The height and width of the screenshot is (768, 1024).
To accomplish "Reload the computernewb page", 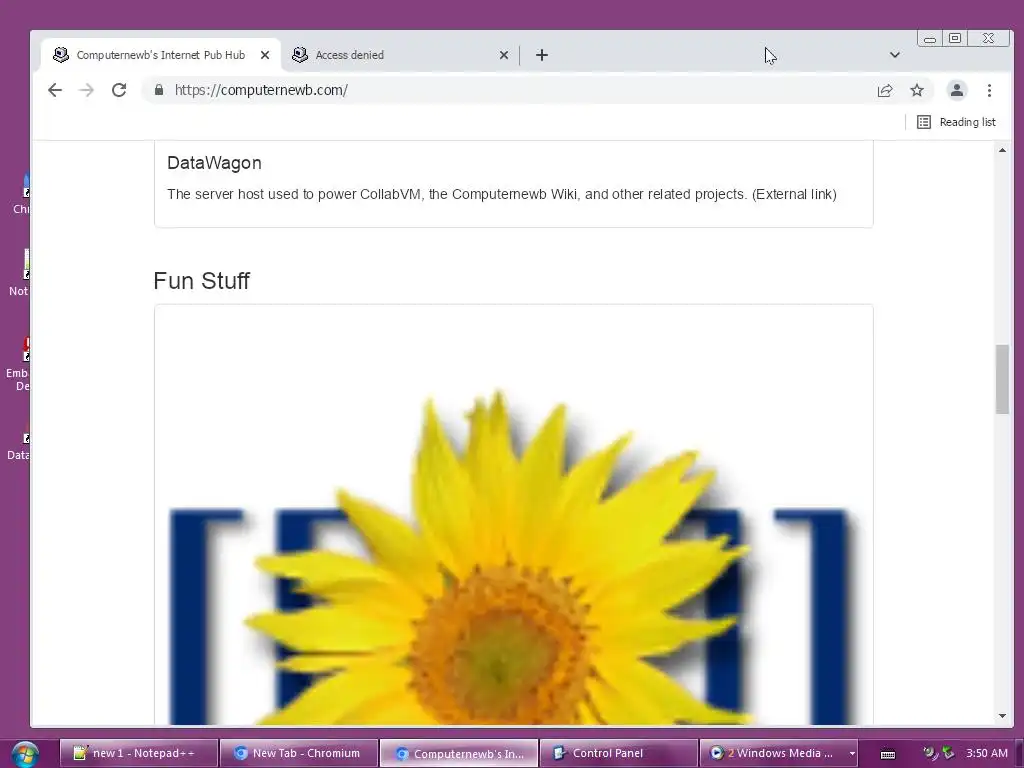I will tap(119, 90).
